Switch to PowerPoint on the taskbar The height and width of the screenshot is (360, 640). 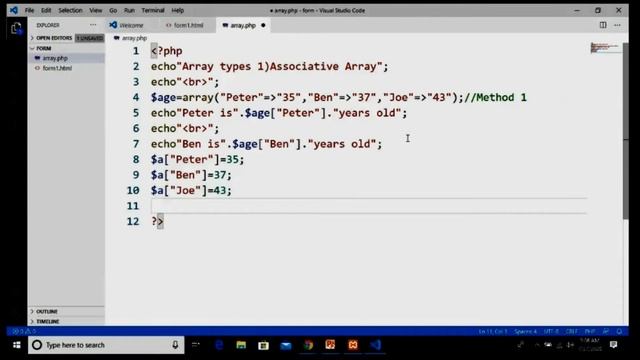point(330,345)
